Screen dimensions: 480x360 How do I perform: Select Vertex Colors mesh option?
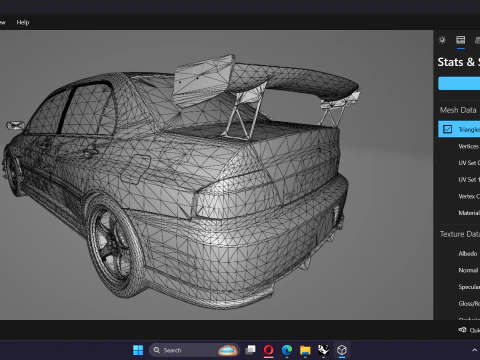[x=469, y=196]
